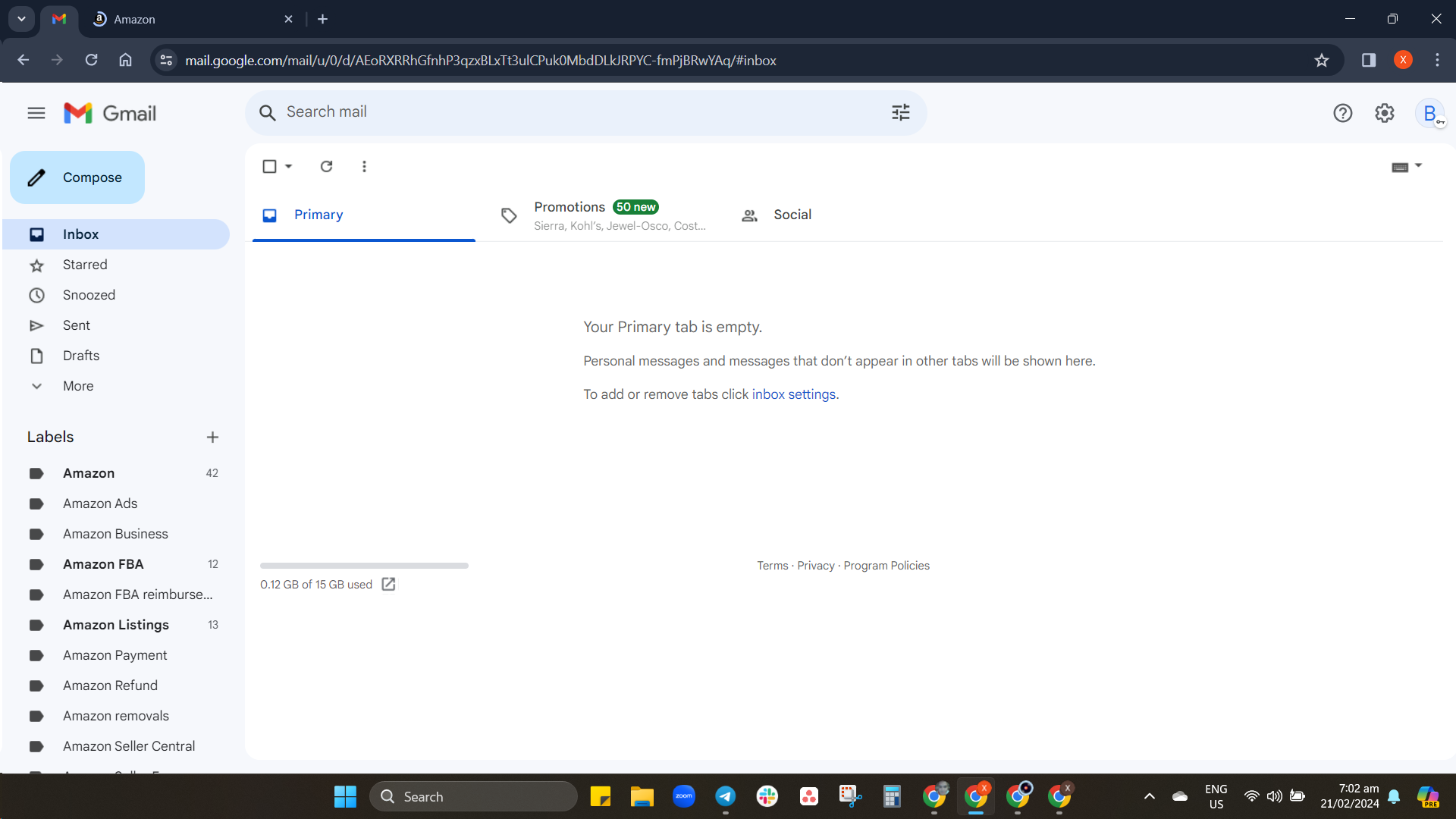This screenshot has height=819, width=1456.
Task: Click the browser address bar URL
Action: [x=481, y=61]
